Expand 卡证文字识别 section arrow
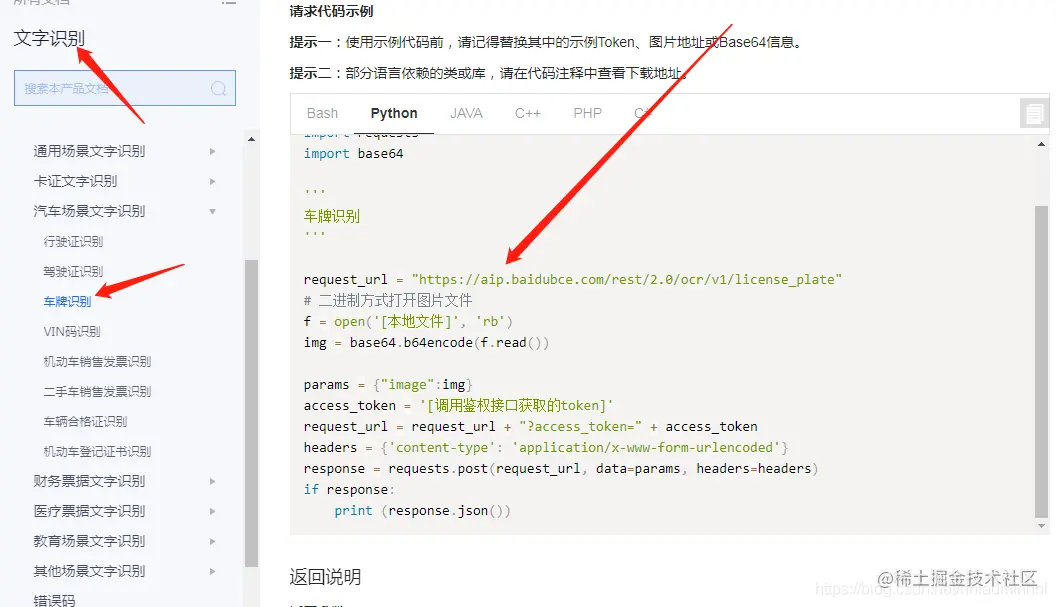The width and height of the screenshot is (1056, 607). (212, 181)
